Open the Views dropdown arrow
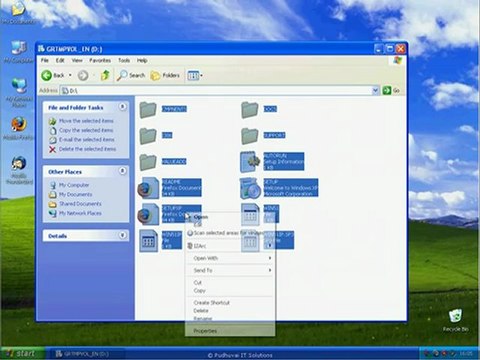 [x=201, y=75]
